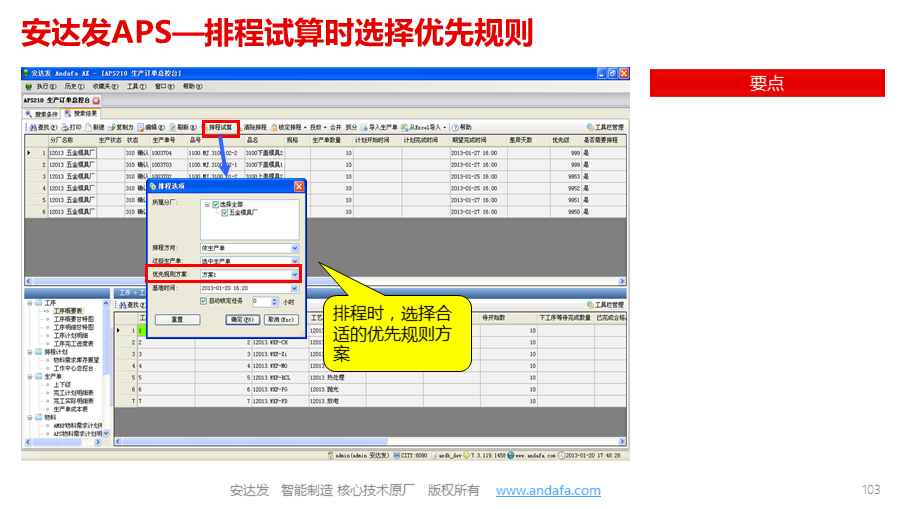Screen dimensions: 907x509
Task: Click the www.andafa.com globe status icon
Action: pos(511,456)
